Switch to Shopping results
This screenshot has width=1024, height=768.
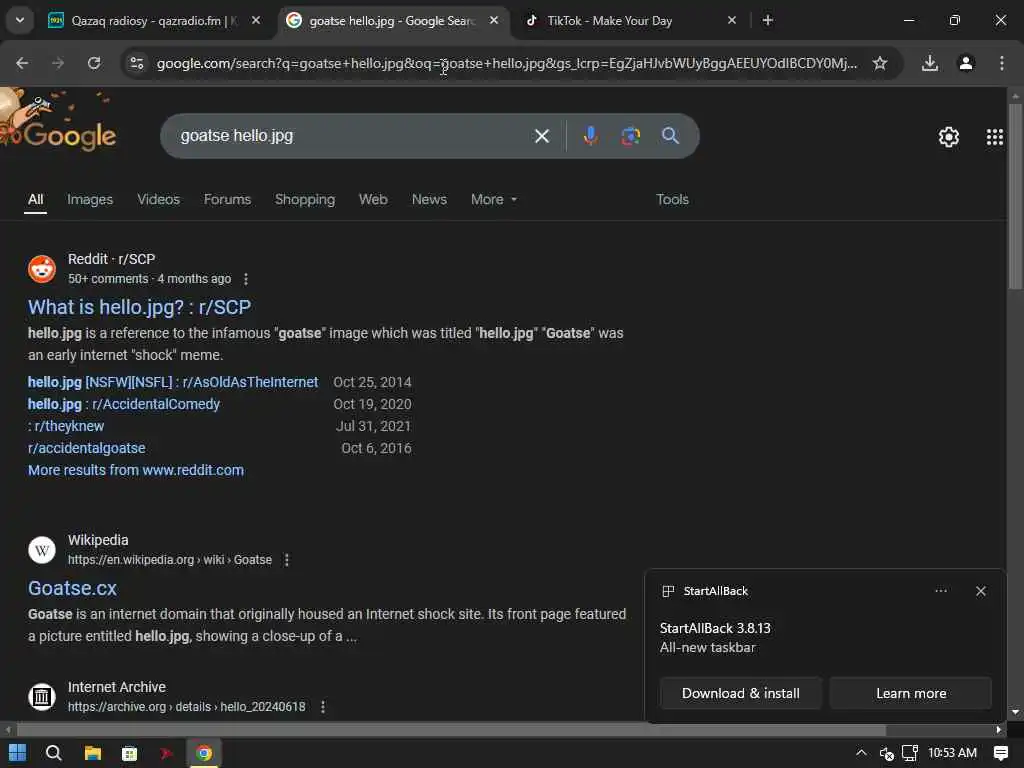(305, 199)
